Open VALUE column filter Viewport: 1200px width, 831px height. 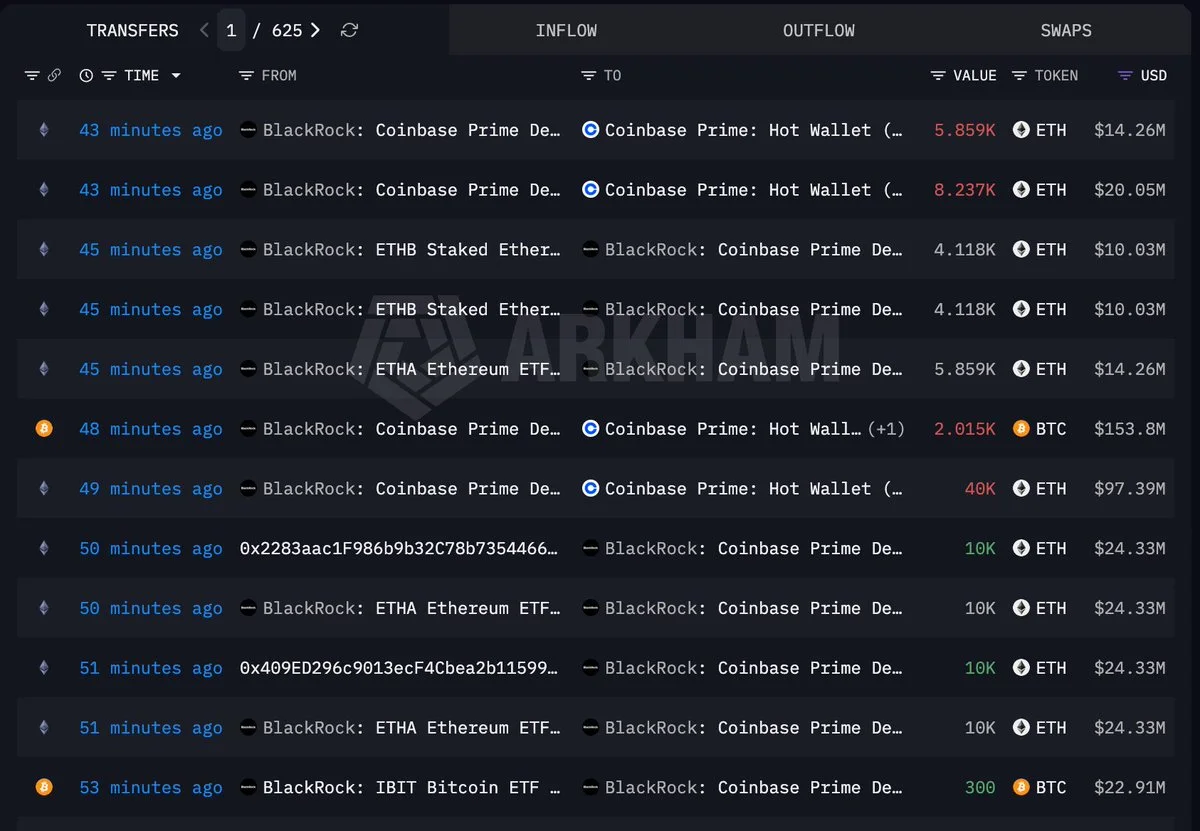[x=938, y=75]
